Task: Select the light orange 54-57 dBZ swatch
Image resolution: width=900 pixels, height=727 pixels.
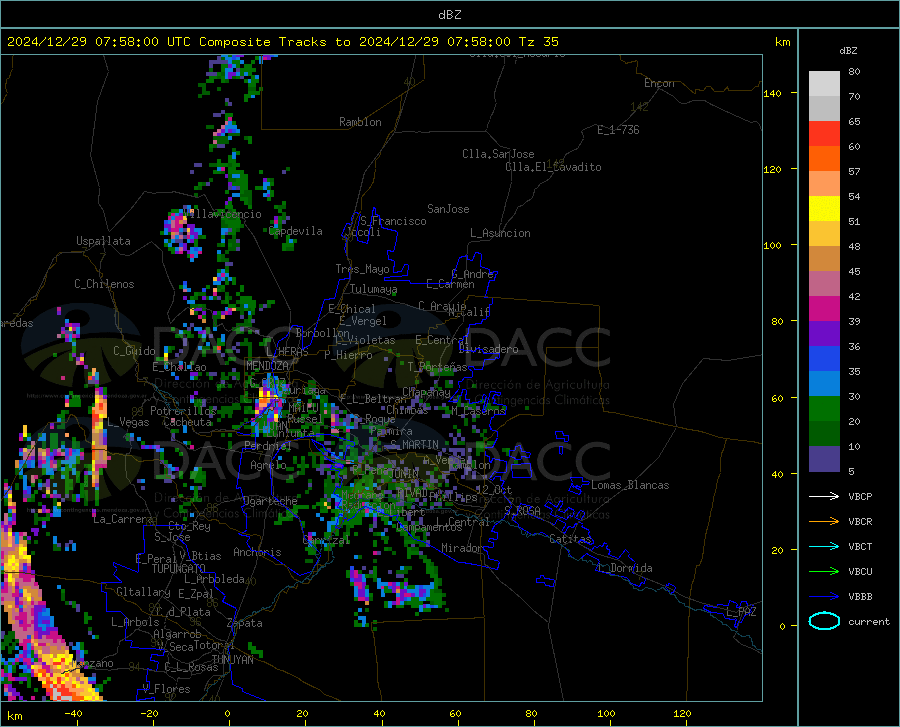Action: pos(824,184)
